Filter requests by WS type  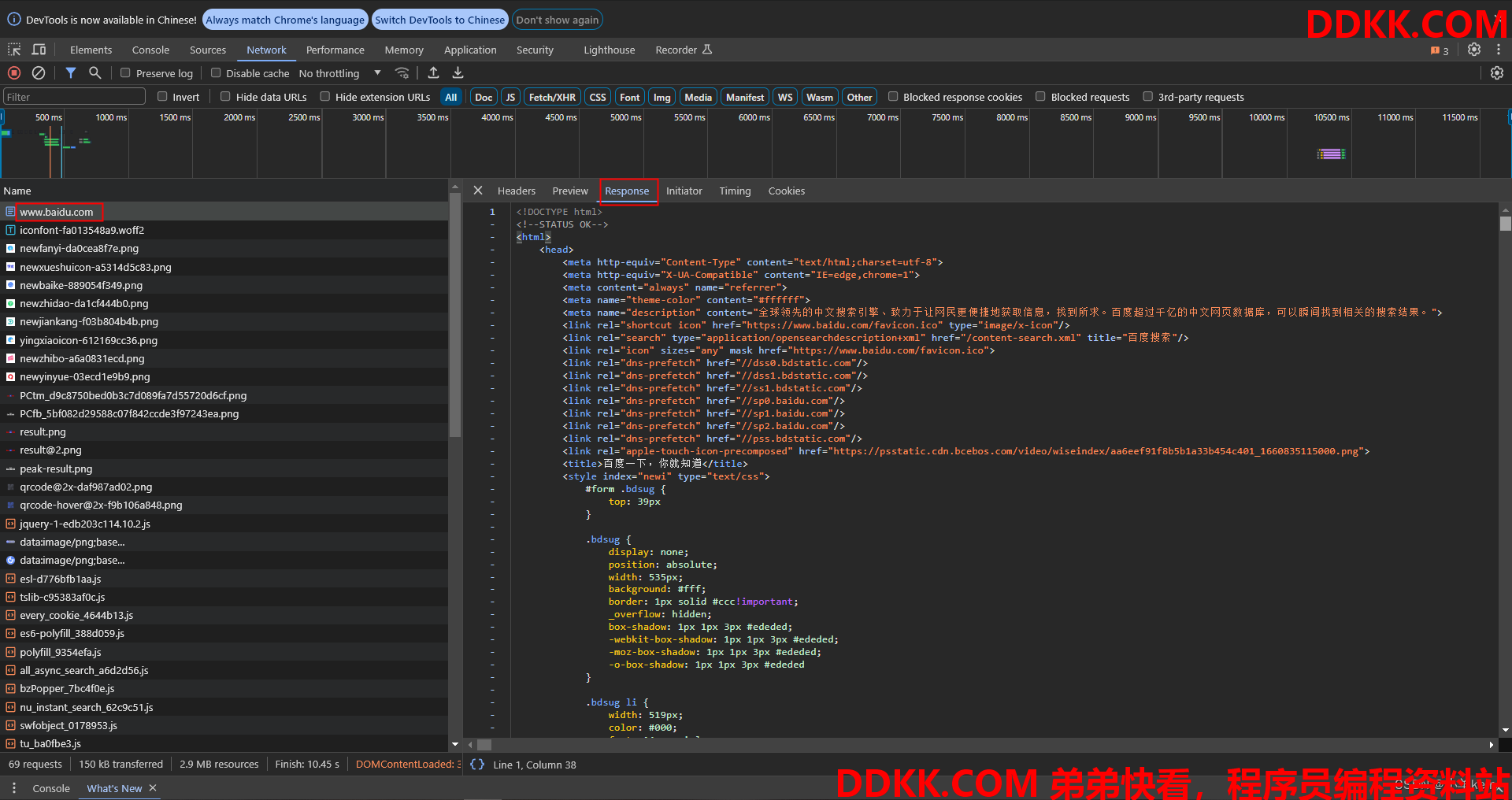[785, 97]
